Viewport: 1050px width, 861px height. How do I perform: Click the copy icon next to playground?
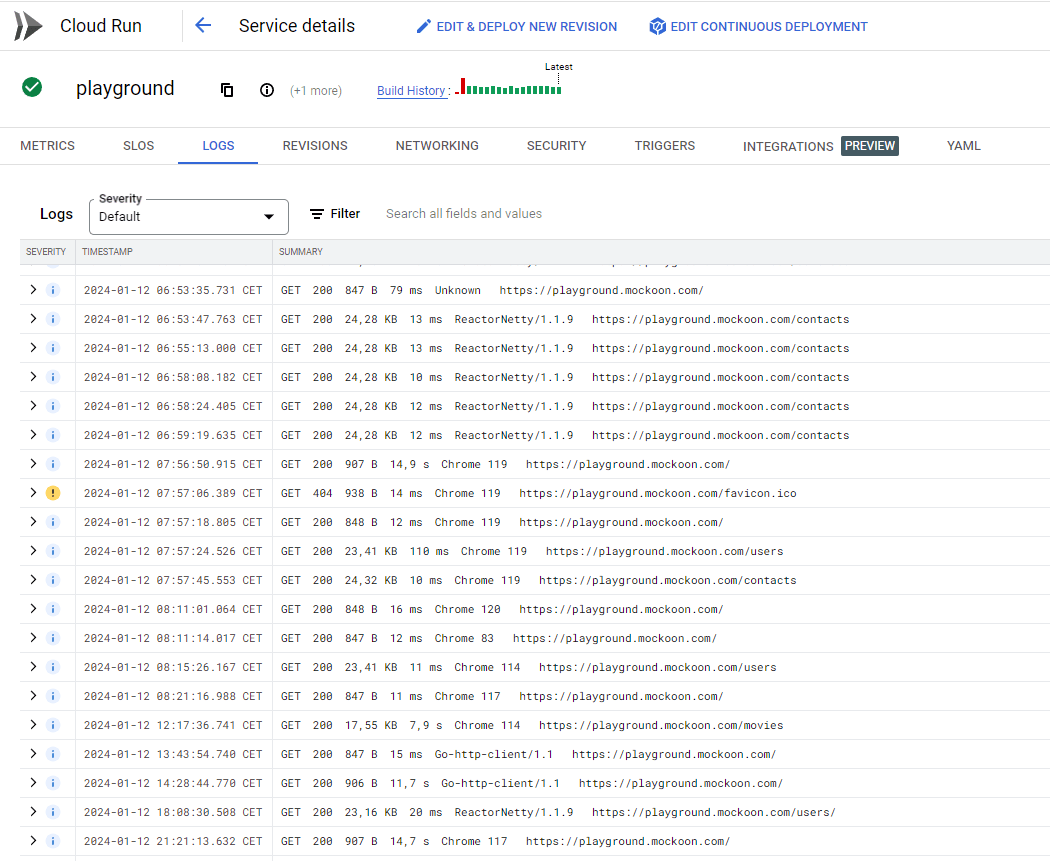pos(227,90)
